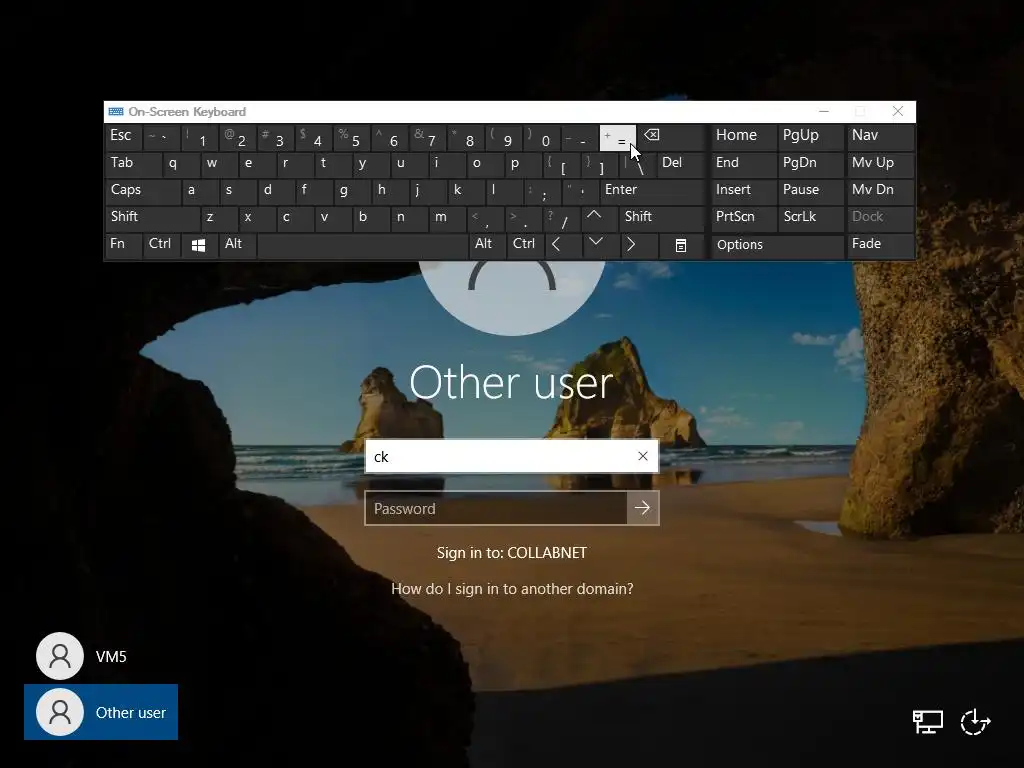This screenshot has width=1024, height=768.
Task: Toggle the right Alt key
Action: [x=486, y=245]
